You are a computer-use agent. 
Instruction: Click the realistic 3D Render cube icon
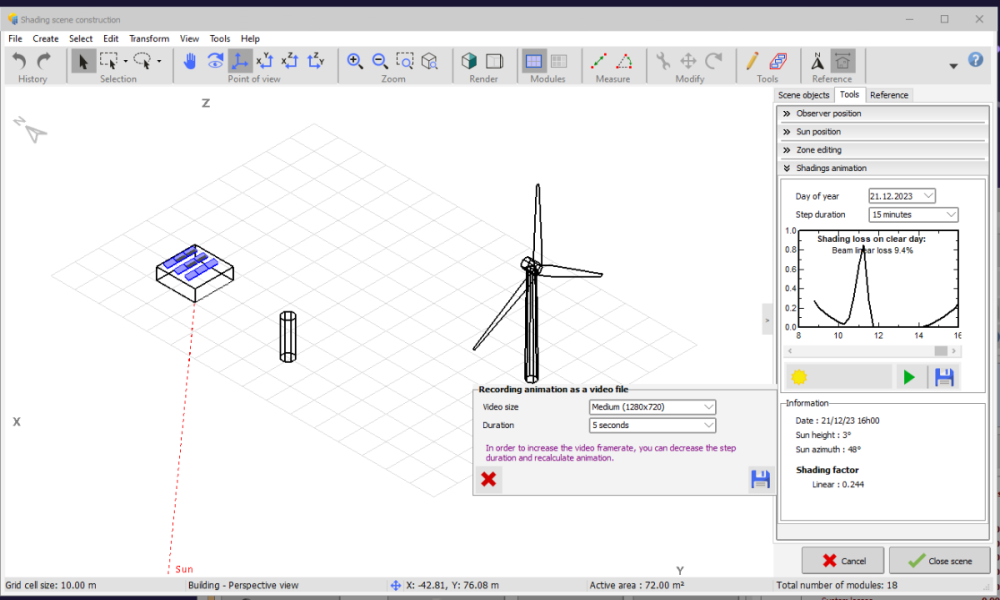(x=469, y=61)
